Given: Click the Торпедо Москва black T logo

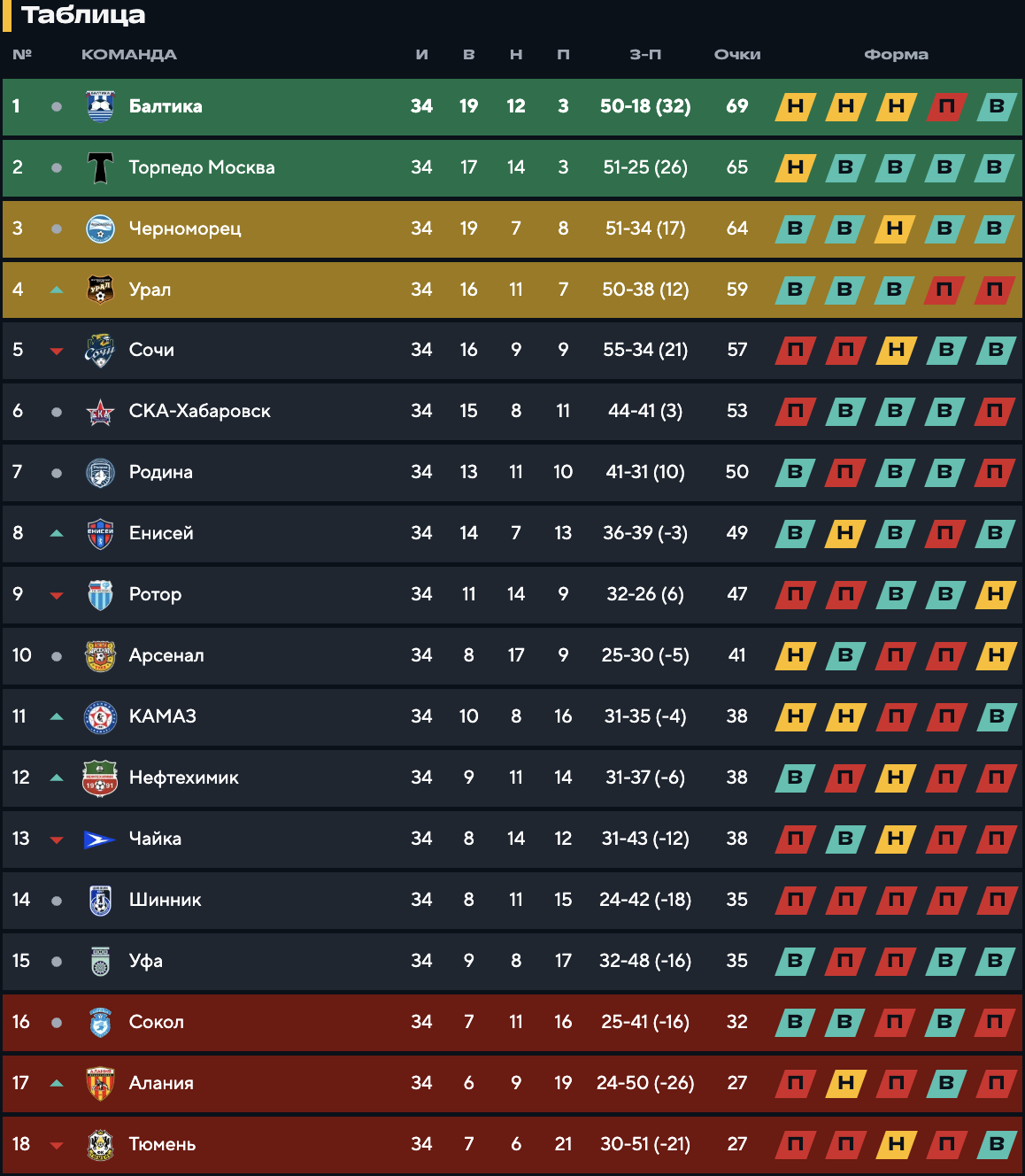Looking at the screenshot, I should click(100, 167).
